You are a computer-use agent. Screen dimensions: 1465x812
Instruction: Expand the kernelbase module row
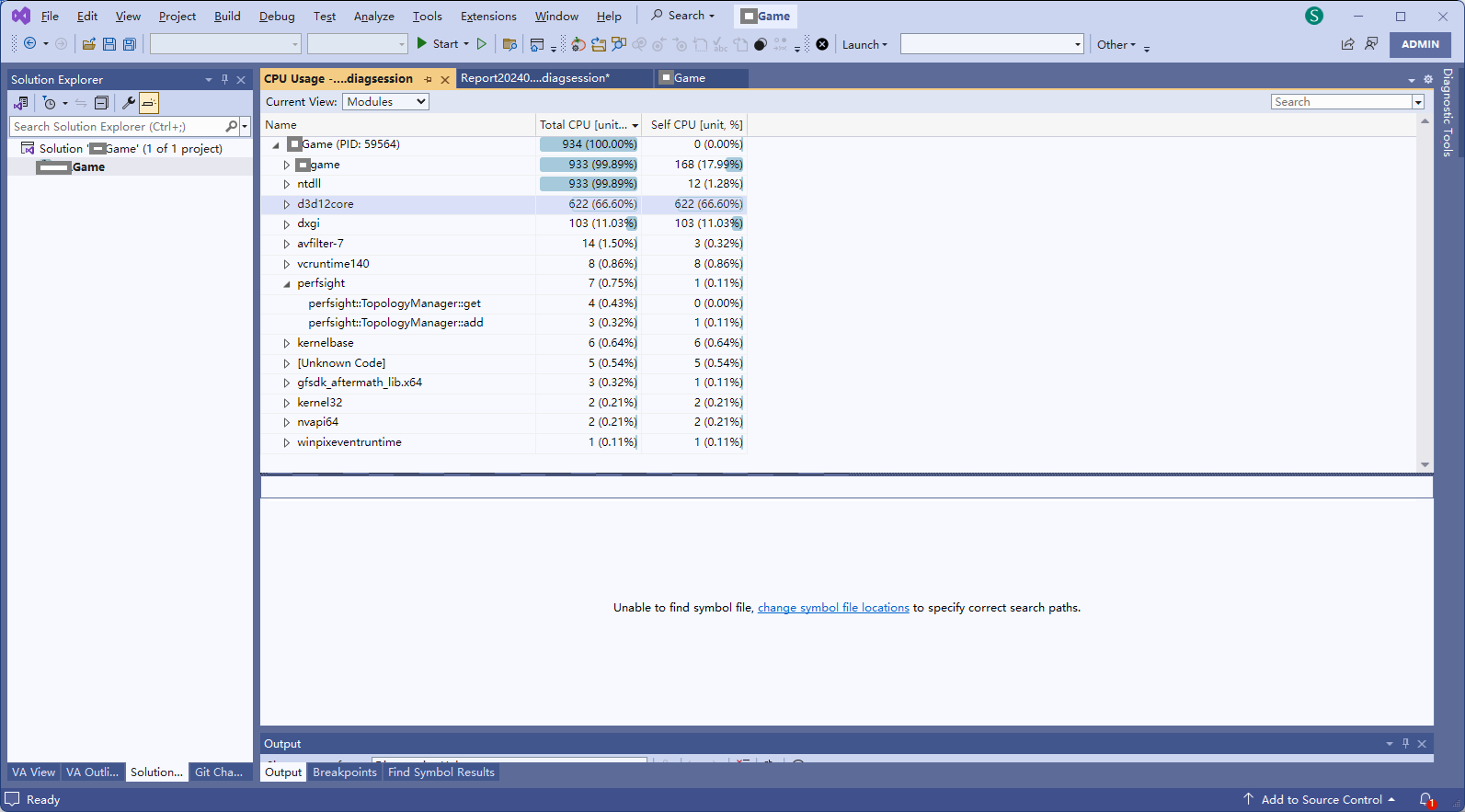tap(286, 343)
